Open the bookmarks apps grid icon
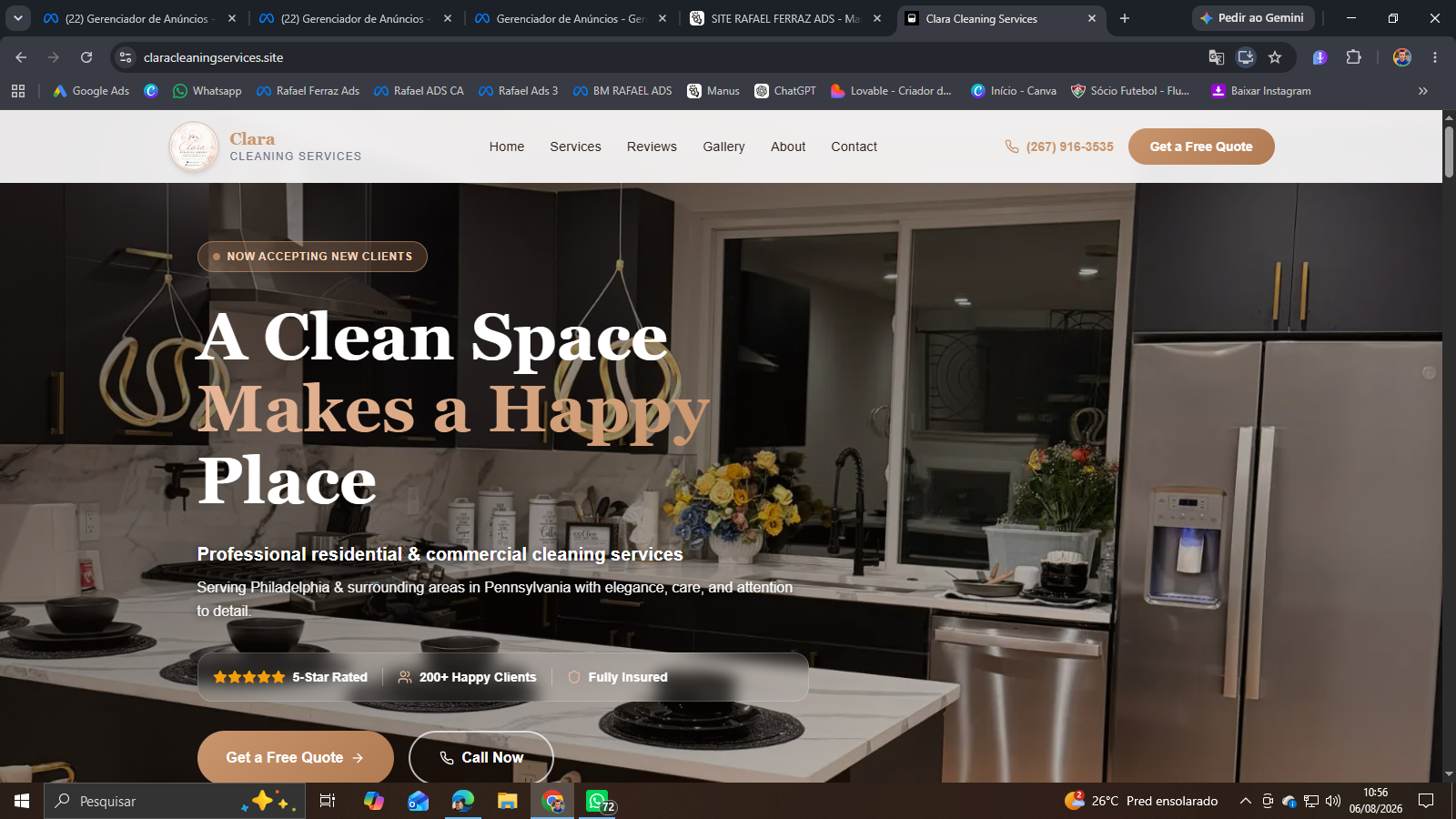This screenshot has width=1456, height=819. [18, 91]
